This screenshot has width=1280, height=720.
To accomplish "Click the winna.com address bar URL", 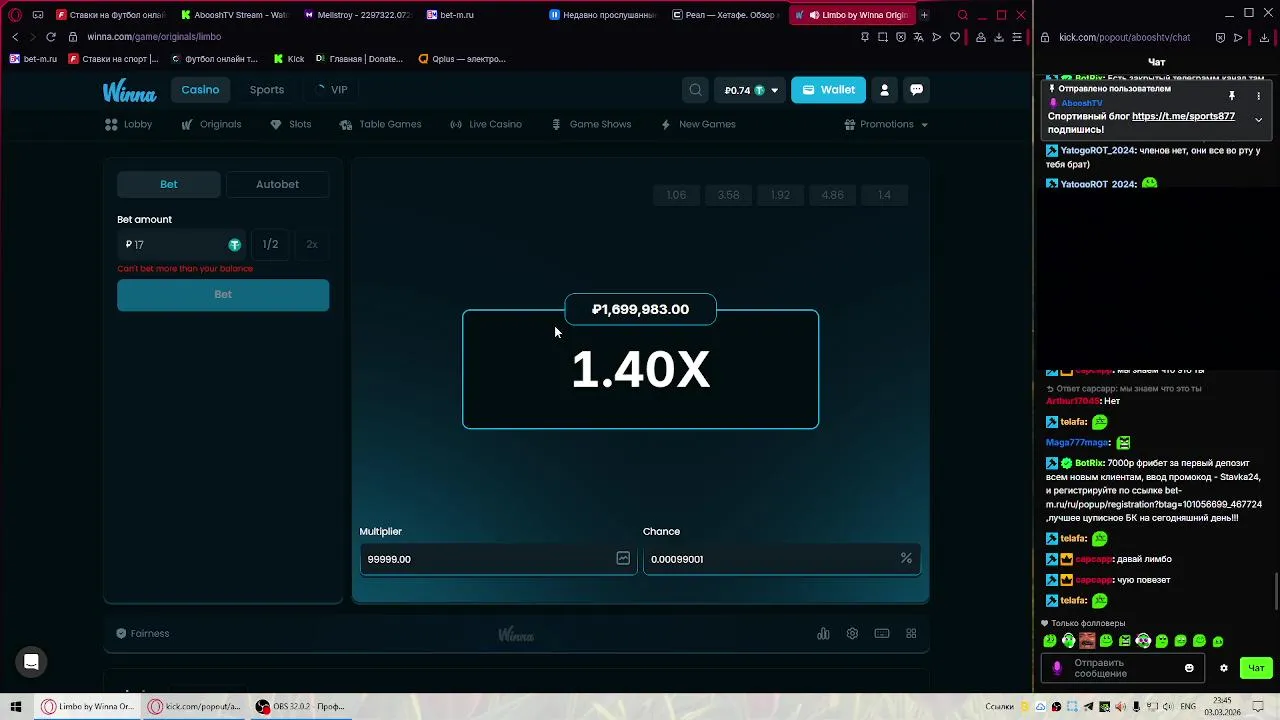I will [154, 37].
